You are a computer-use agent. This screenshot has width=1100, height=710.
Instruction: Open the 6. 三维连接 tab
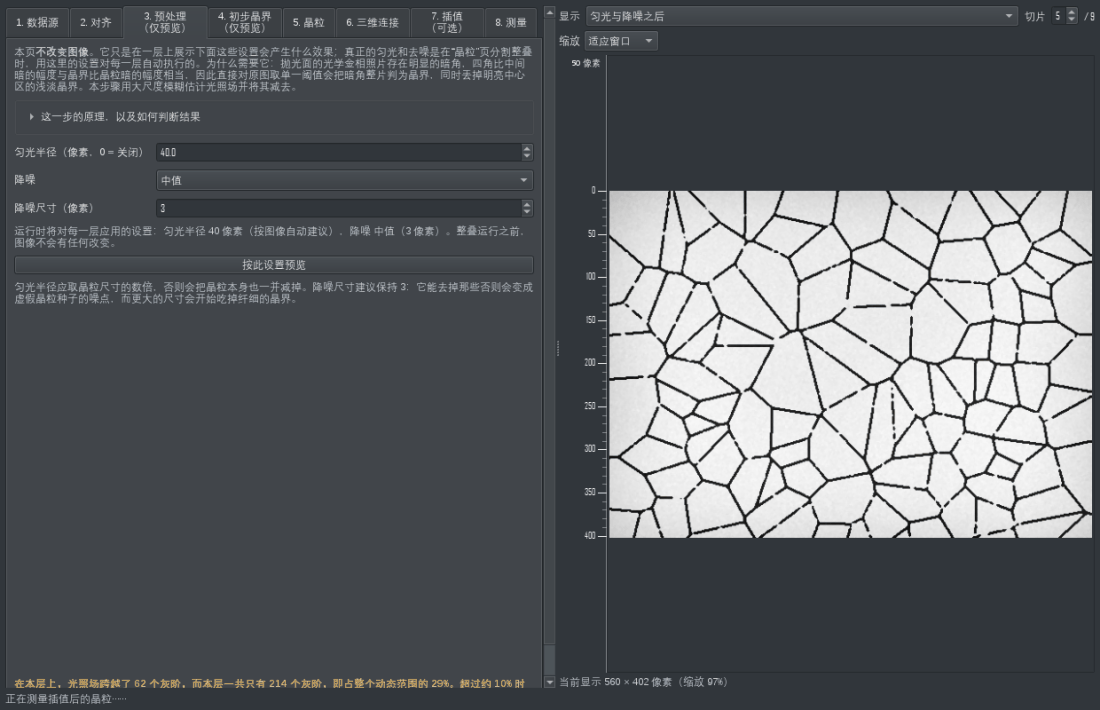[373, 22]
